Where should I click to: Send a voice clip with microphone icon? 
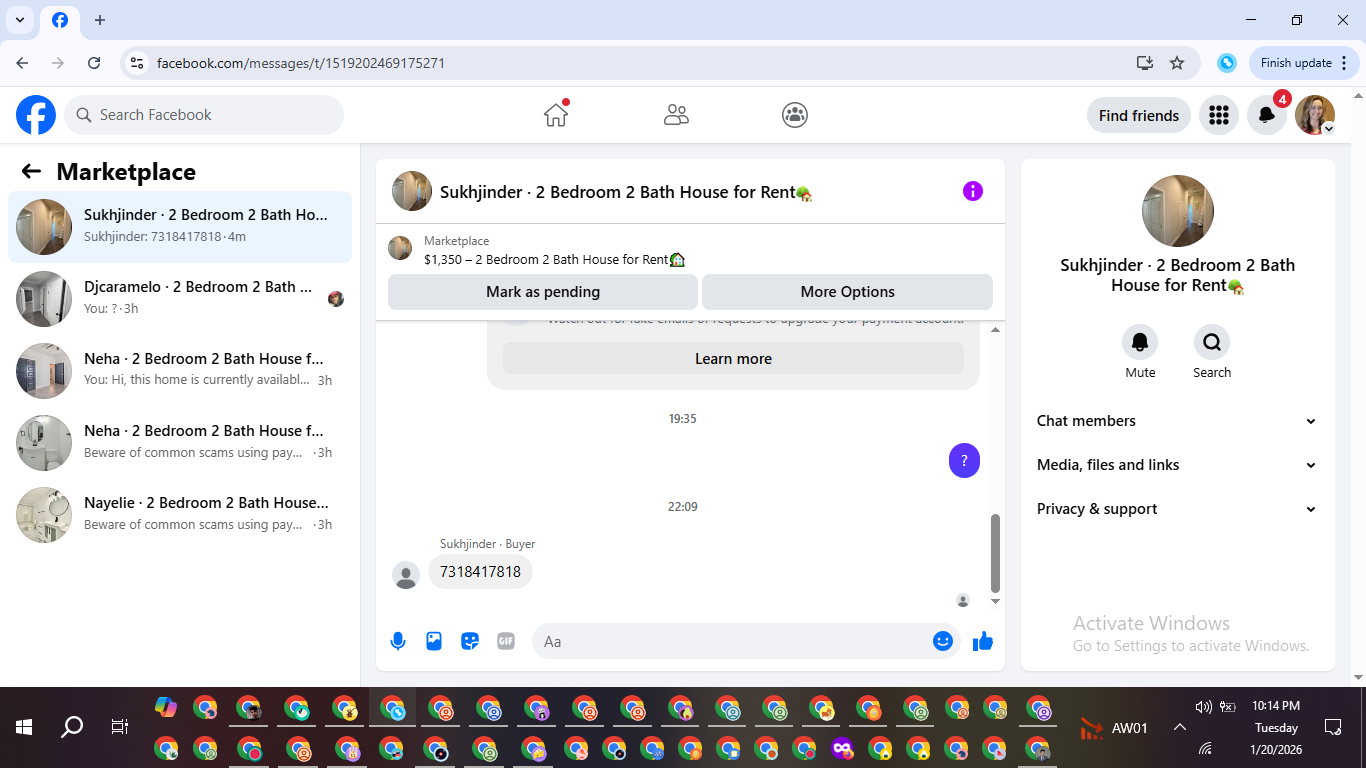pyautogui.click(x=398, y=641)
